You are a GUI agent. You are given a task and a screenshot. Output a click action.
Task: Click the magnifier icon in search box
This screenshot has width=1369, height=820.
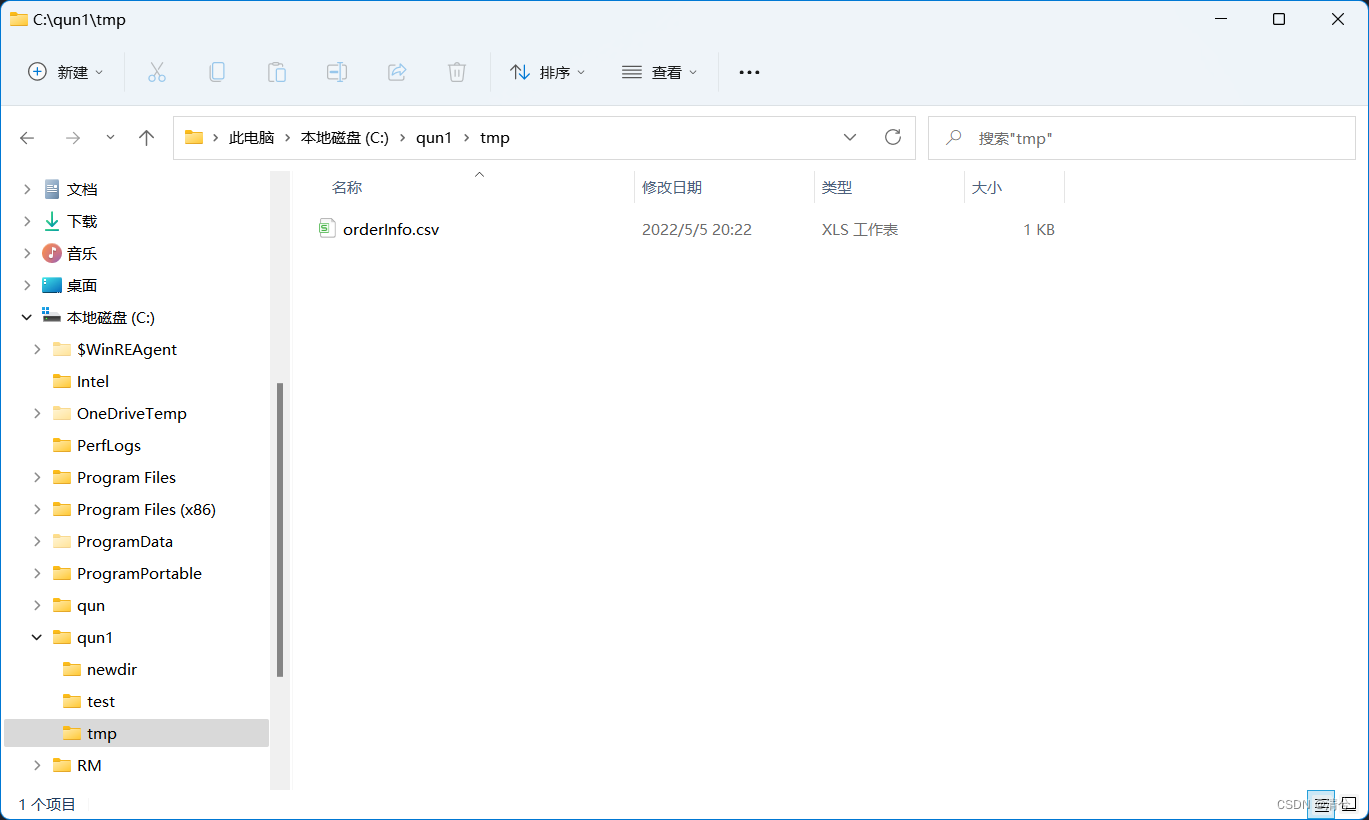pos(955,138)
